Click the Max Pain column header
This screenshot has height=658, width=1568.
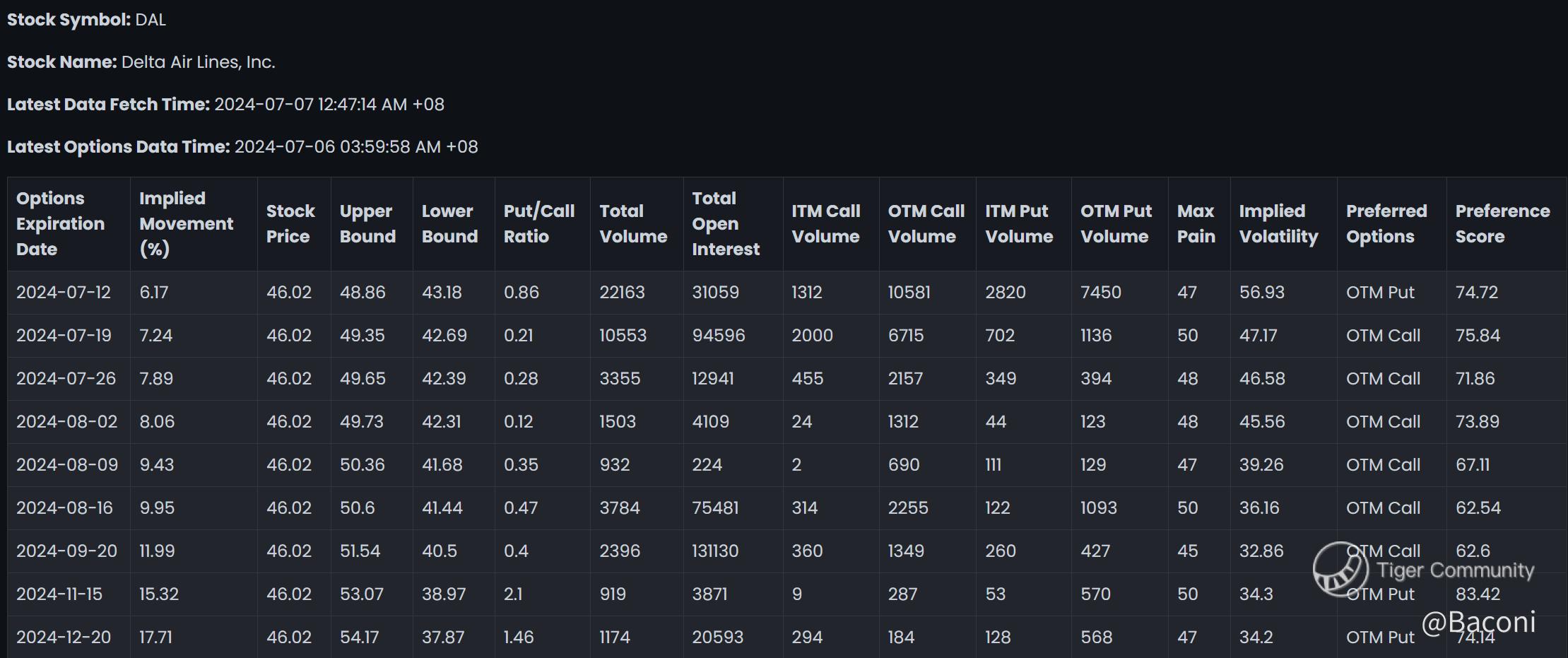pos(1199,224)
